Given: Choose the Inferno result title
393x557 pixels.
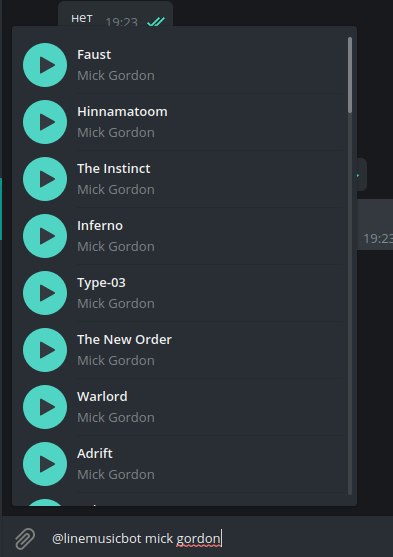Looking at the screenshot, I should coord(100,226).
